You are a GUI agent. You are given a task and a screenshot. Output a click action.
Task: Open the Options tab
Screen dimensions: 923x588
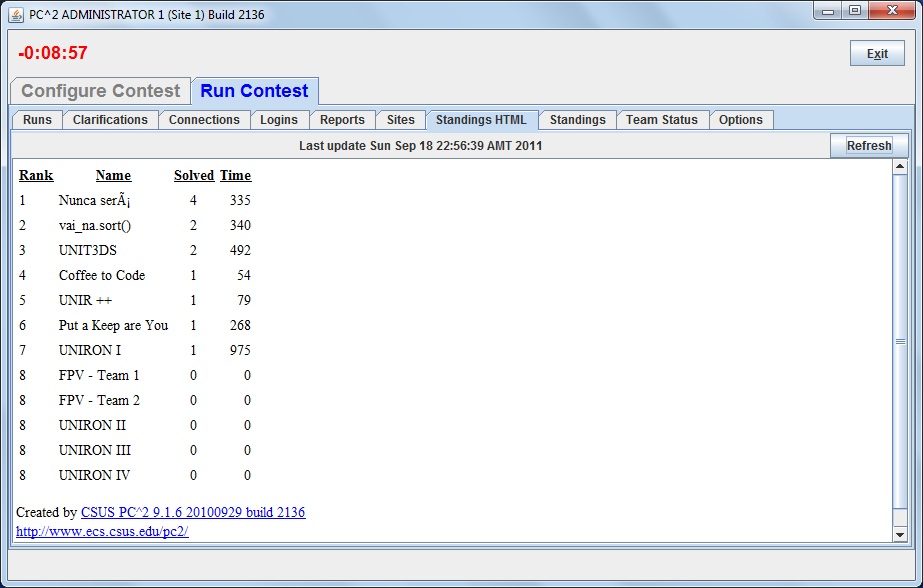740,120
